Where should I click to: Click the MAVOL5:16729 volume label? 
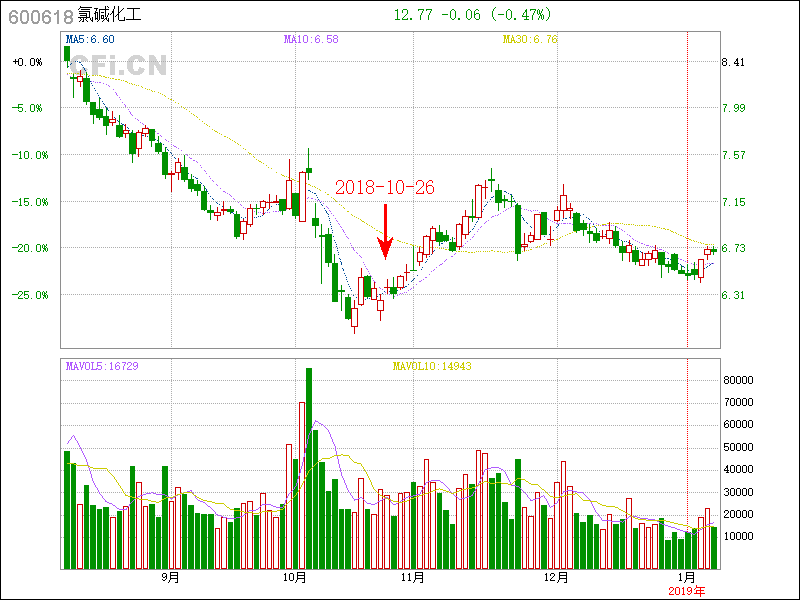pyautogui.click(x=102, y=366)
